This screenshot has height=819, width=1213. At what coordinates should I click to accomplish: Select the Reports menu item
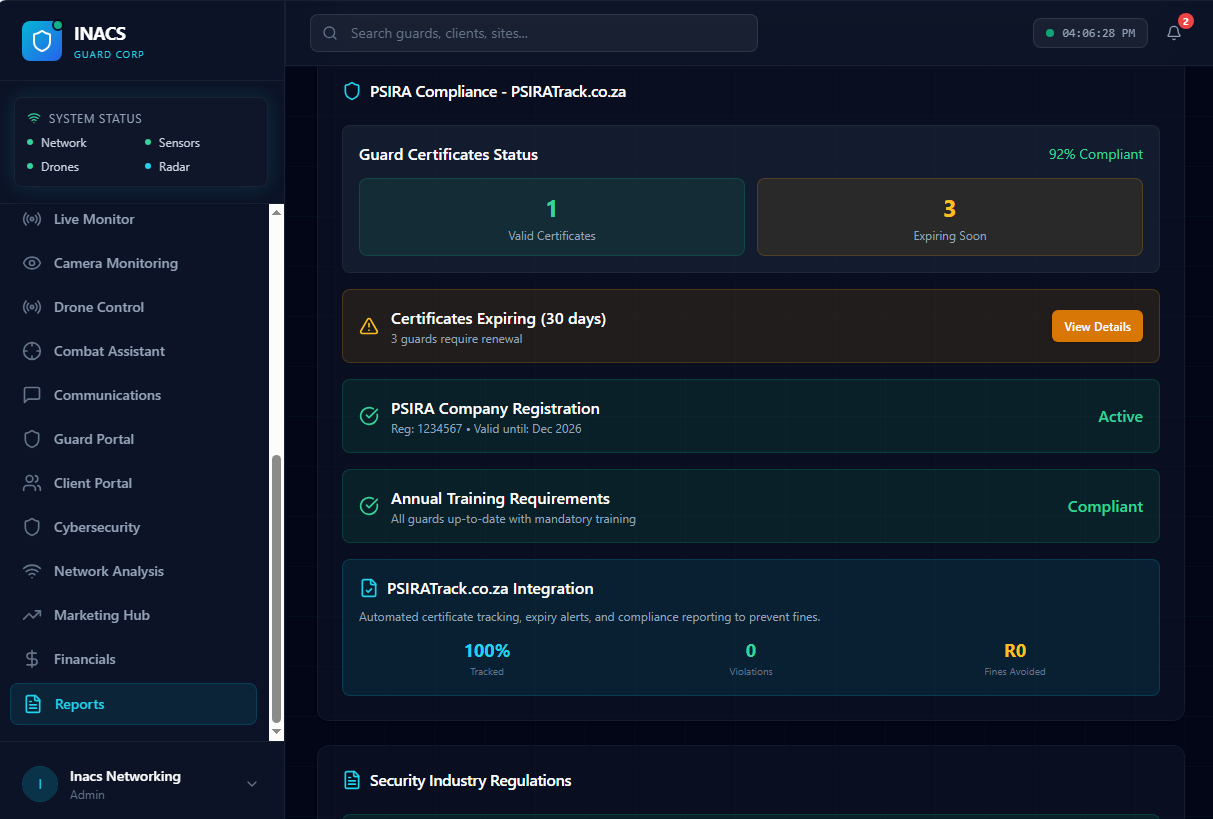point(133,704)
